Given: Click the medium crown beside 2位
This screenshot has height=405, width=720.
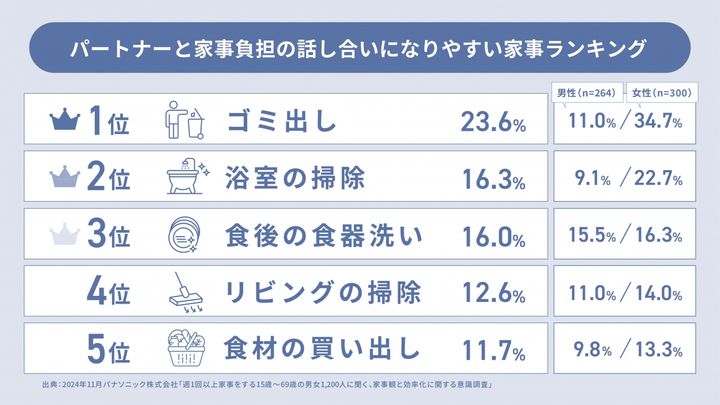Looking at the screenshot, I should [64, 180].
